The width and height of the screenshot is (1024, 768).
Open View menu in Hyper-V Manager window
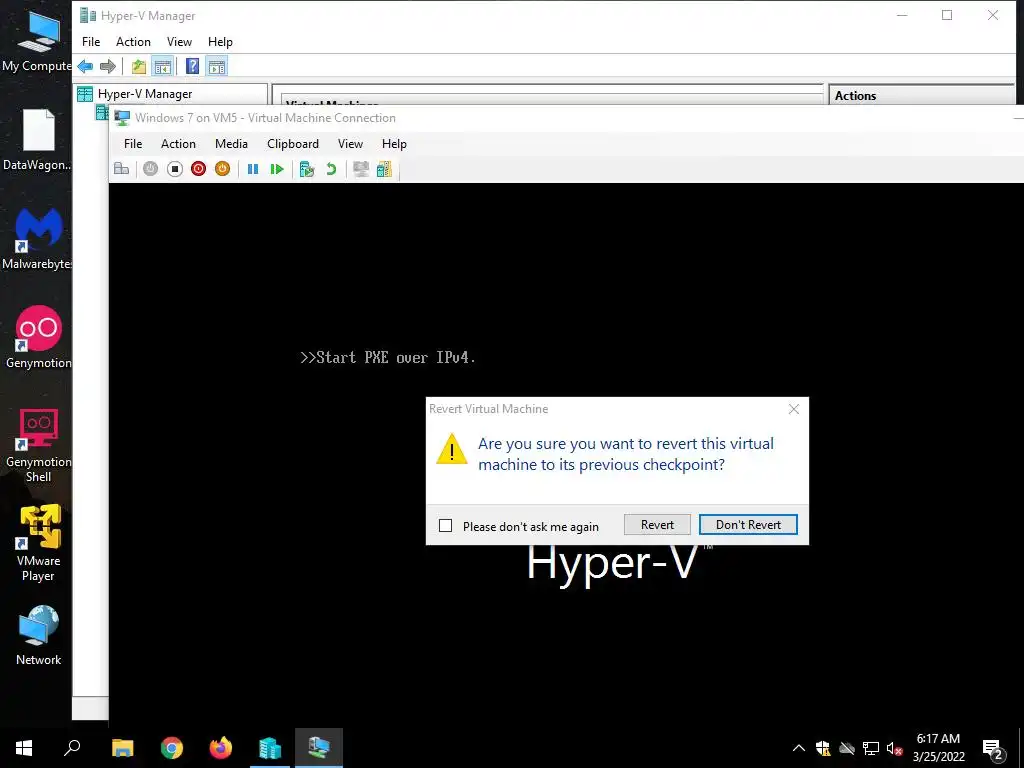(179, 42)
